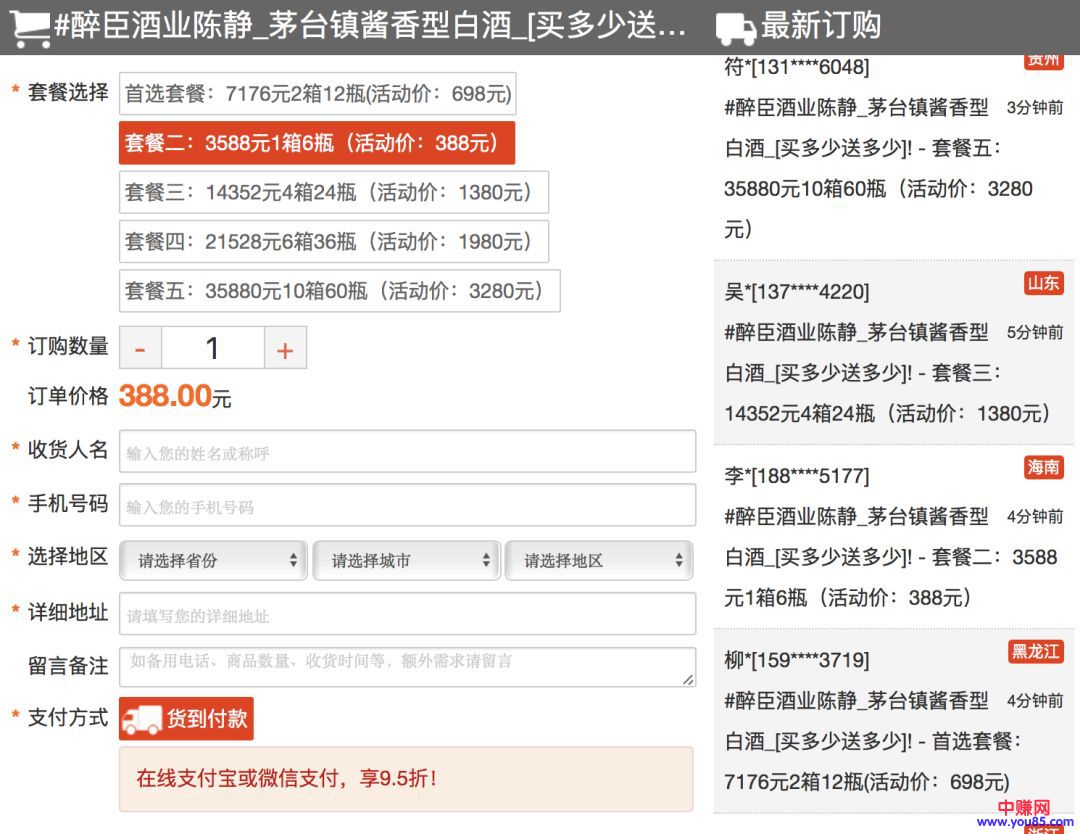This screenshot has height=834, width=1080.
Task: Click the 海南 province tag
Action: tap(1043, 467)
